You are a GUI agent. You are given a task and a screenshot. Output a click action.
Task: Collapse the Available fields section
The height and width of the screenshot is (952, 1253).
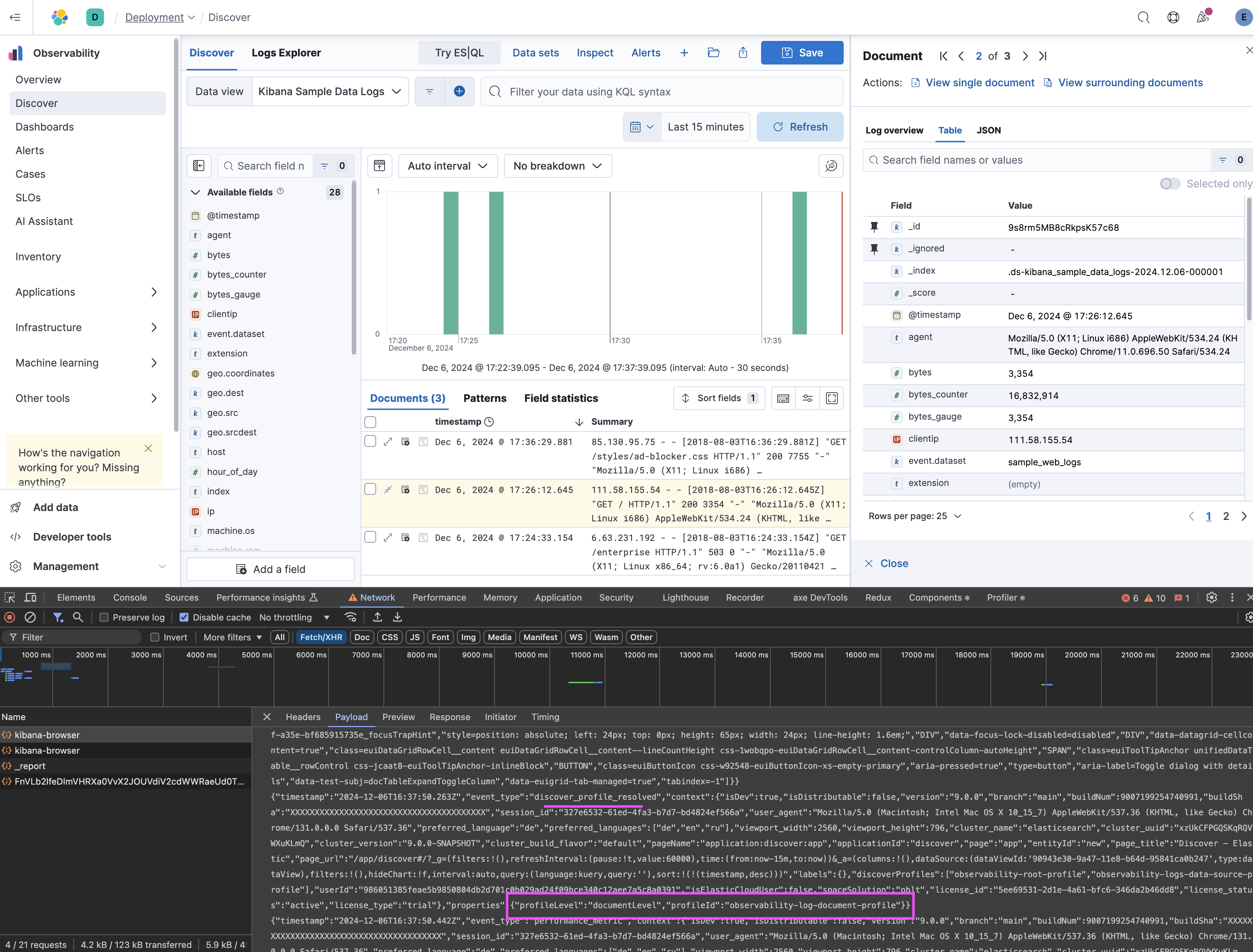195,192
